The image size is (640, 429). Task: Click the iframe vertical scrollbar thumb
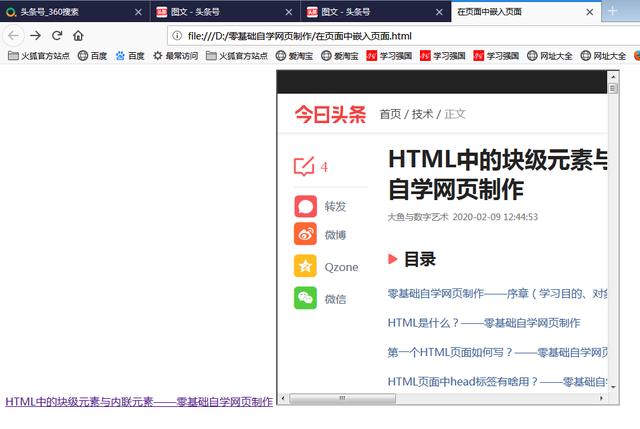[x=613, y=88]
